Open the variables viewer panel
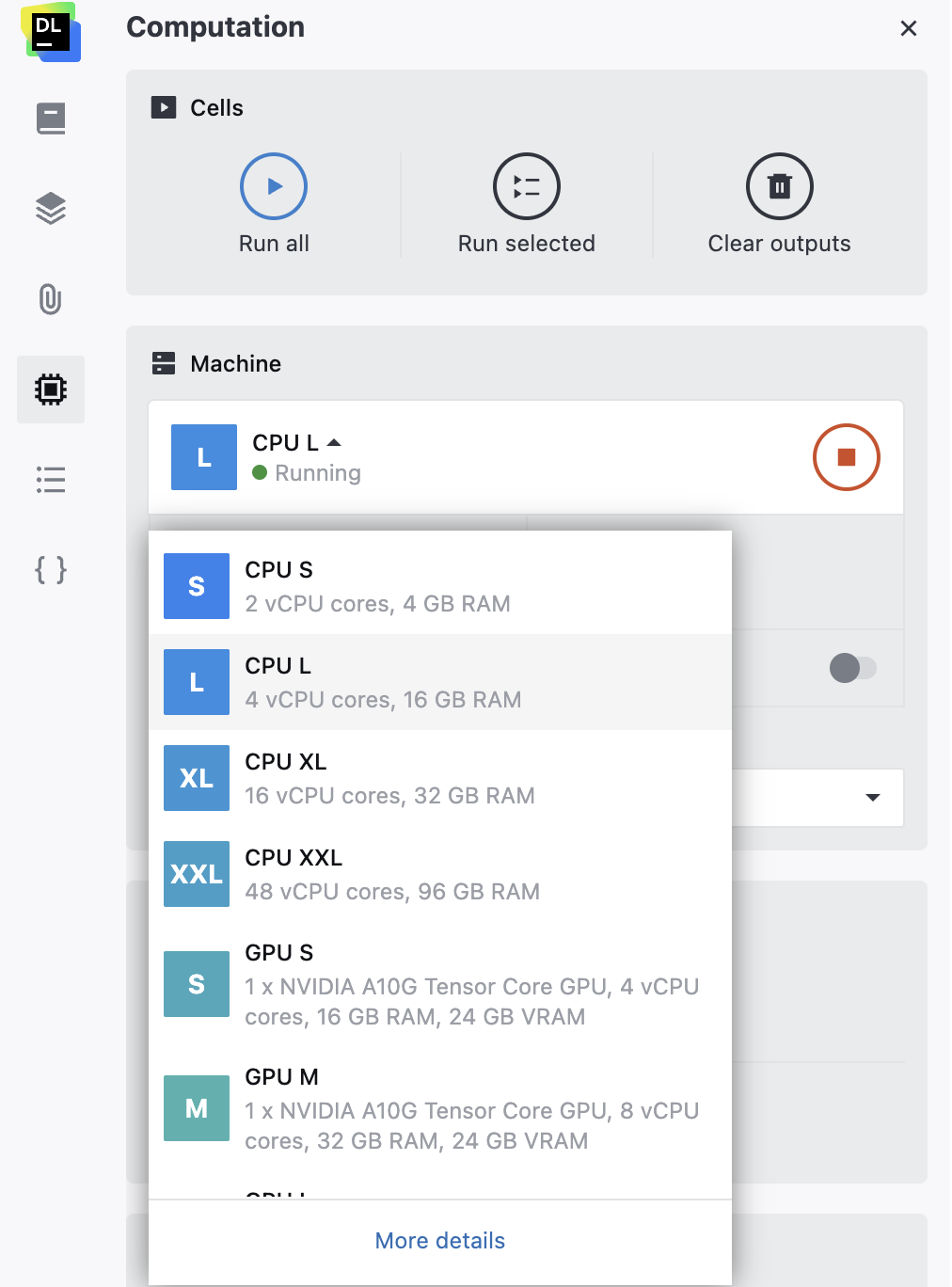The width and height of the screenshot is (952, 1287). pyautogui.click(x=50, y=569)
